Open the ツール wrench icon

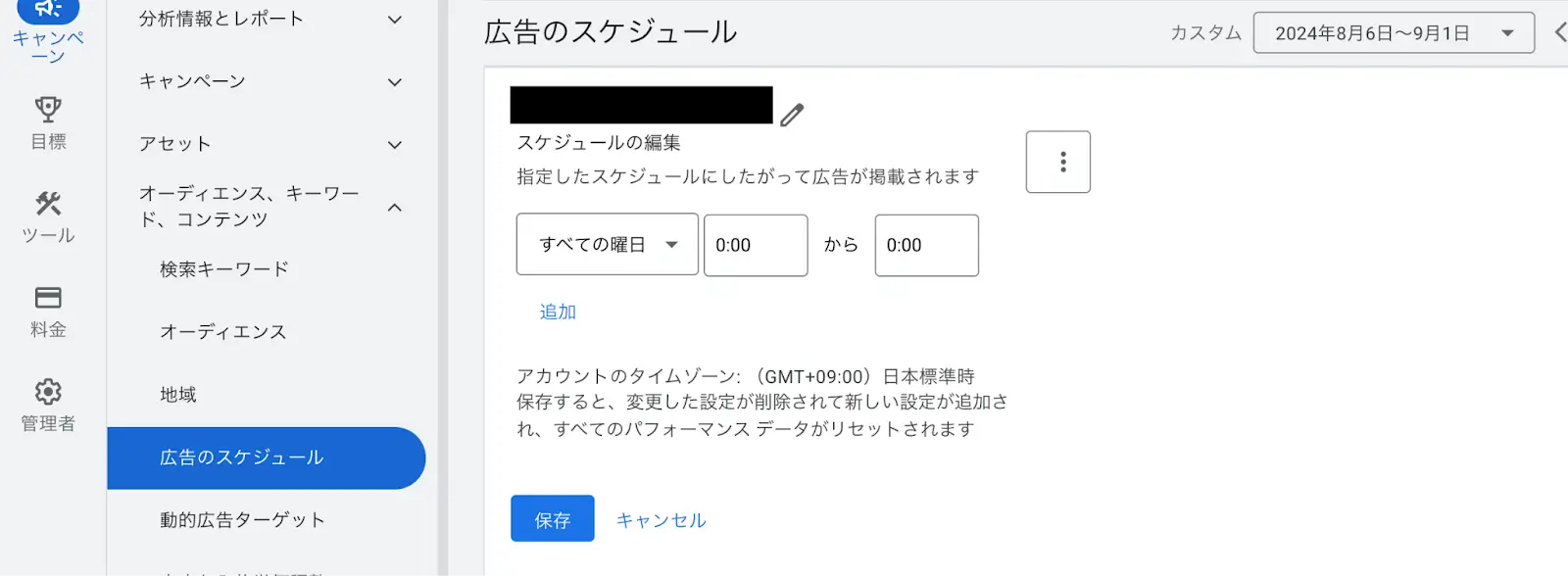47,206
